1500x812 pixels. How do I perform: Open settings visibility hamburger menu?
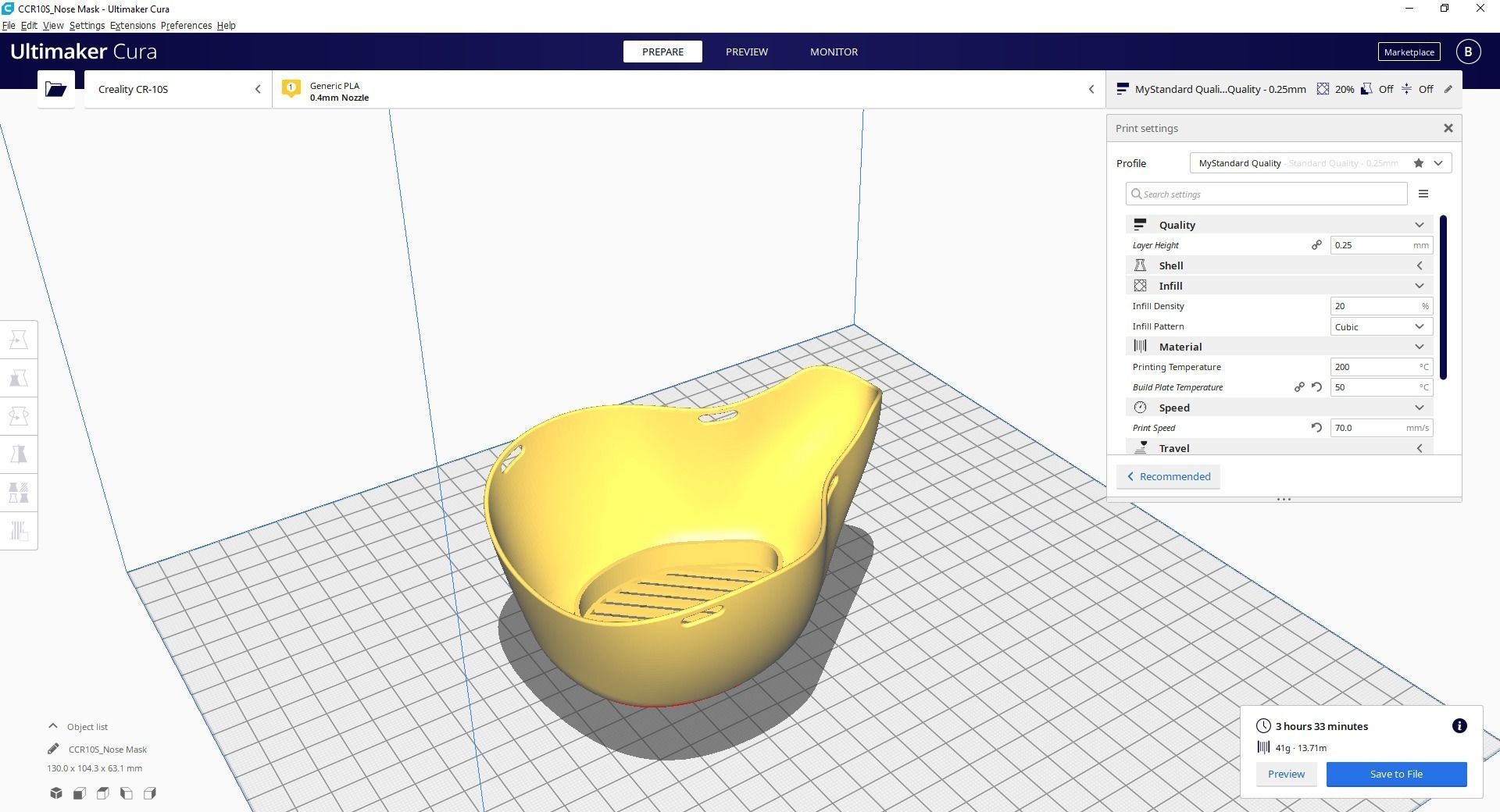(1423, 194)
